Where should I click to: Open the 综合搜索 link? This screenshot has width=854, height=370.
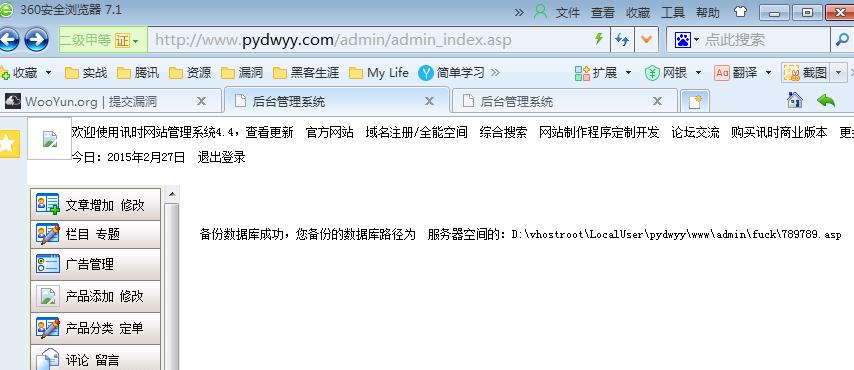[503, 132]
